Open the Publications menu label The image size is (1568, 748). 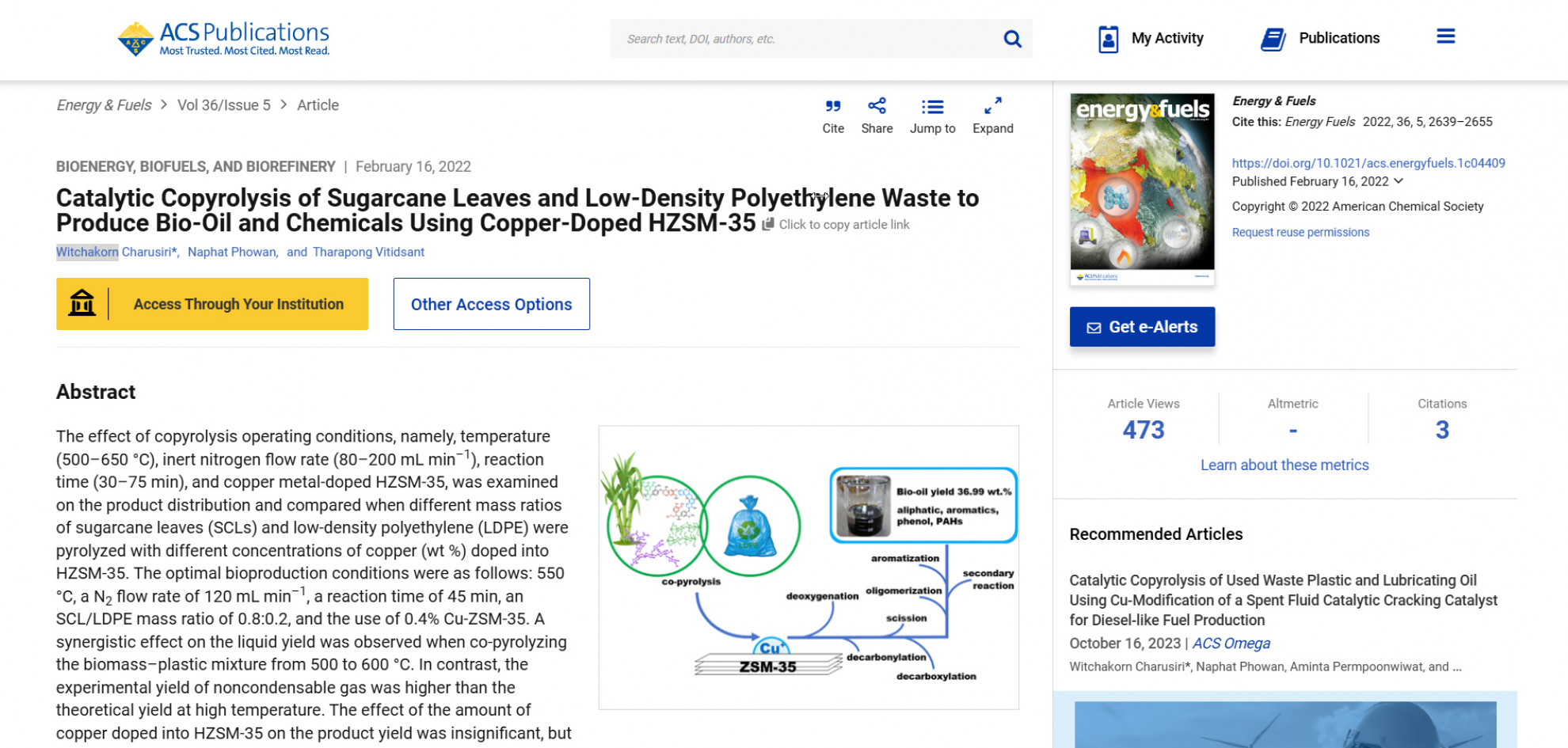point(1339,38)
